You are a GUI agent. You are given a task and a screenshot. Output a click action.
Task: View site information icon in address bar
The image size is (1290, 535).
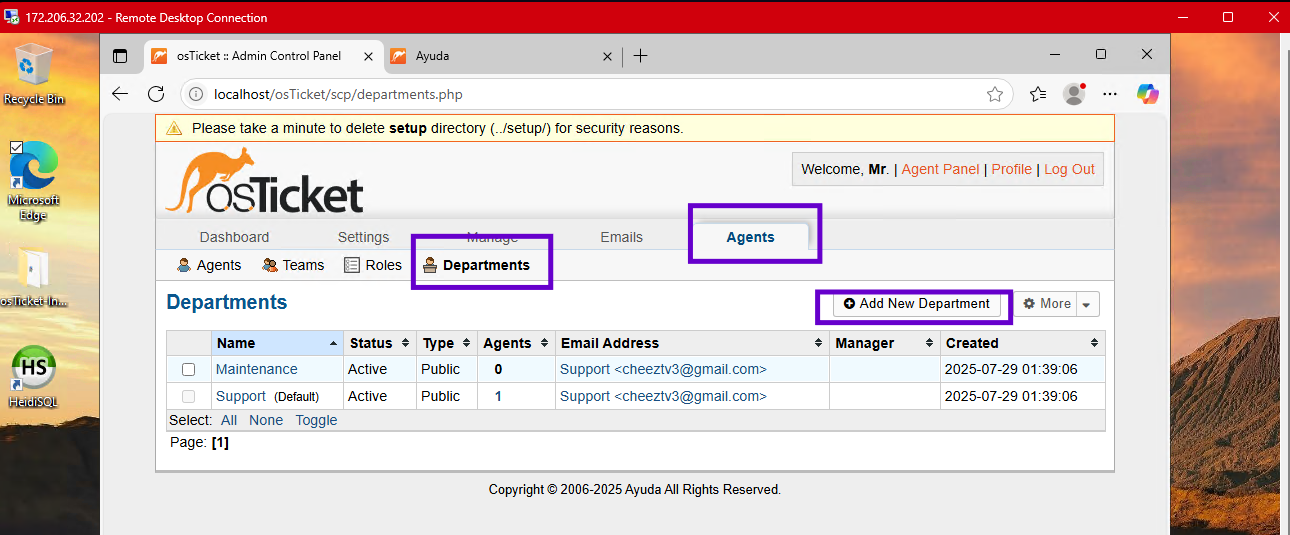click(197, 94)
